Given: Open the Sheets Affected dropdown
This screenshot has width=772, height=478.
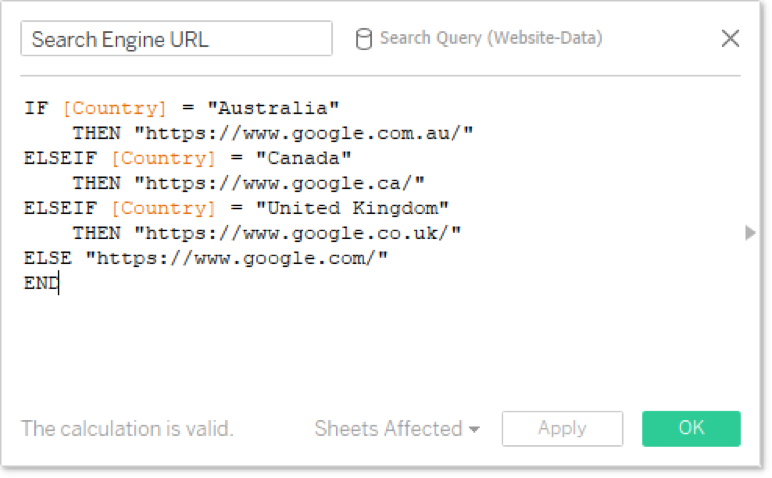Looking at the screenshot, I should pyautogui.click(x=397, y=428).
